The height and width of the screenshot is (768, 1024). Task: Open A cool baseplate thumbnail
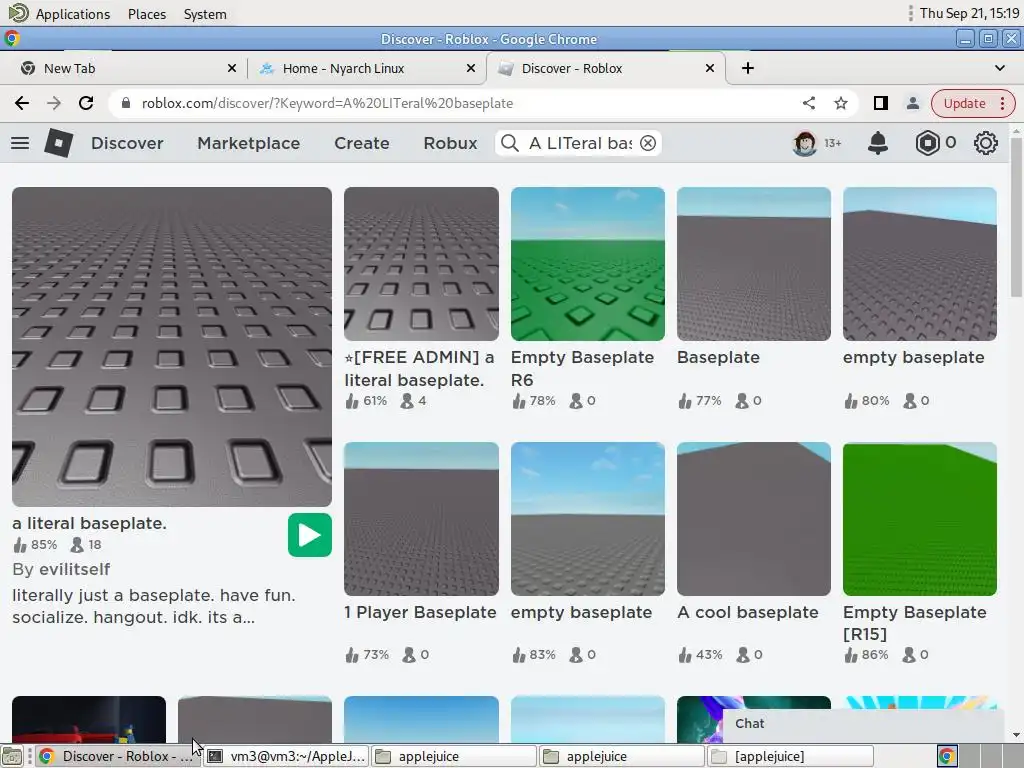point(754,519)
